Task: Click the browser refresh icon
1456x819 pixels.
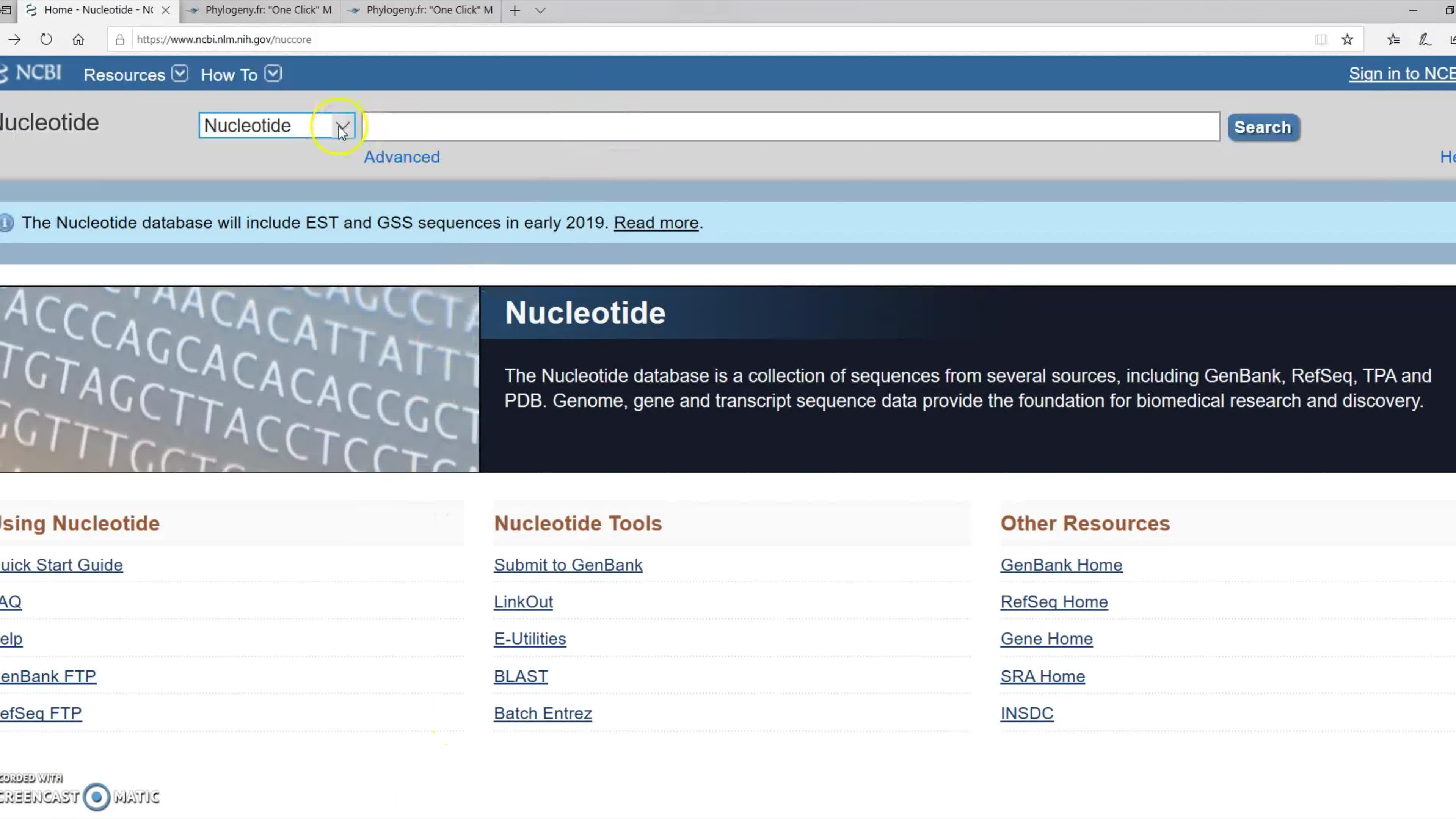Action: (46, 39)
